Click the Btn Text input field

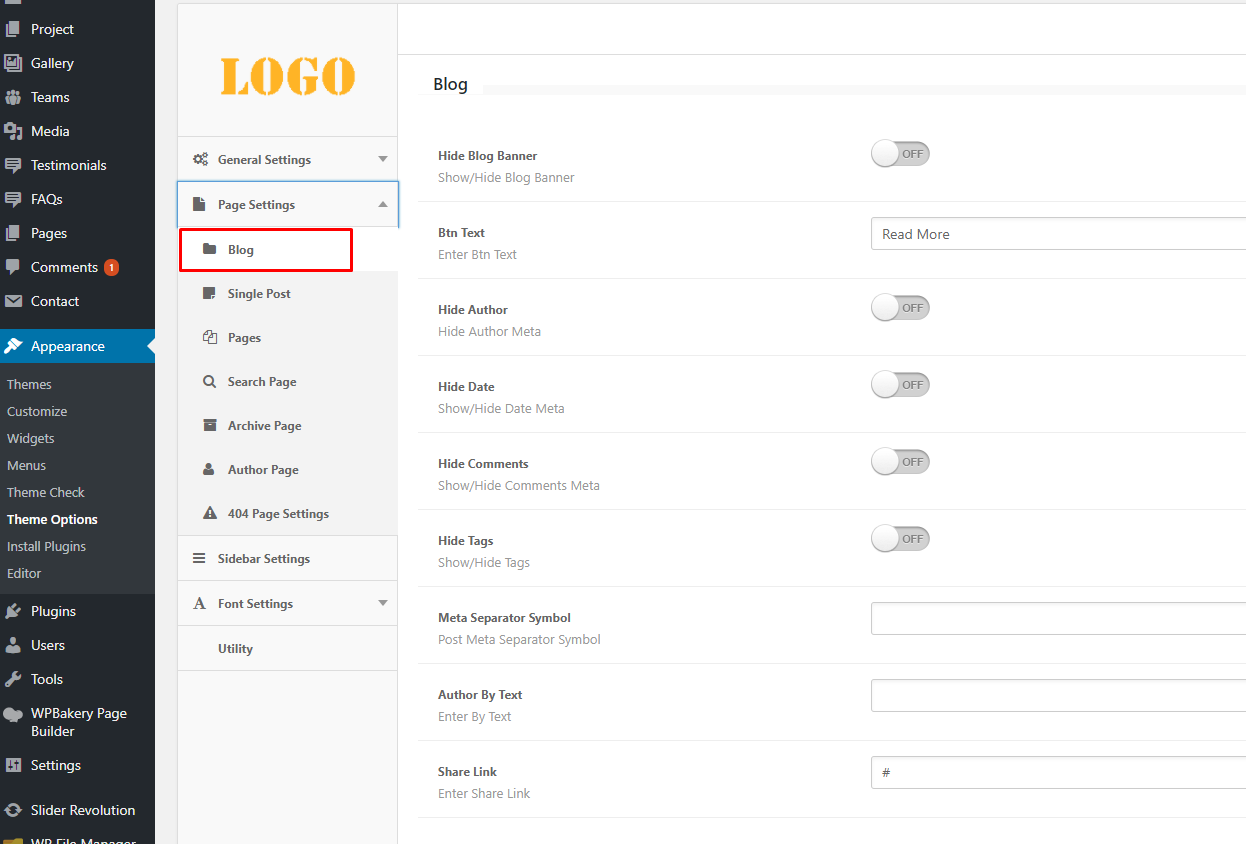pos(1057,234)
